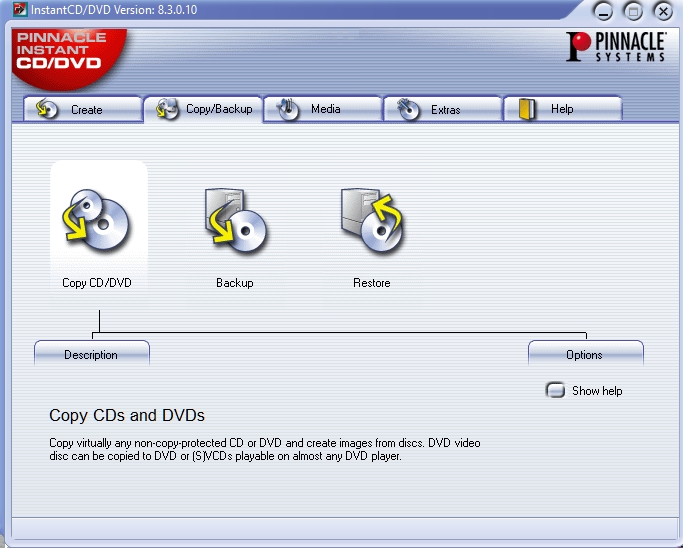The image size is (683, 548).
Task: Click the disc icon on the Create tab
Action: point(47,108)
